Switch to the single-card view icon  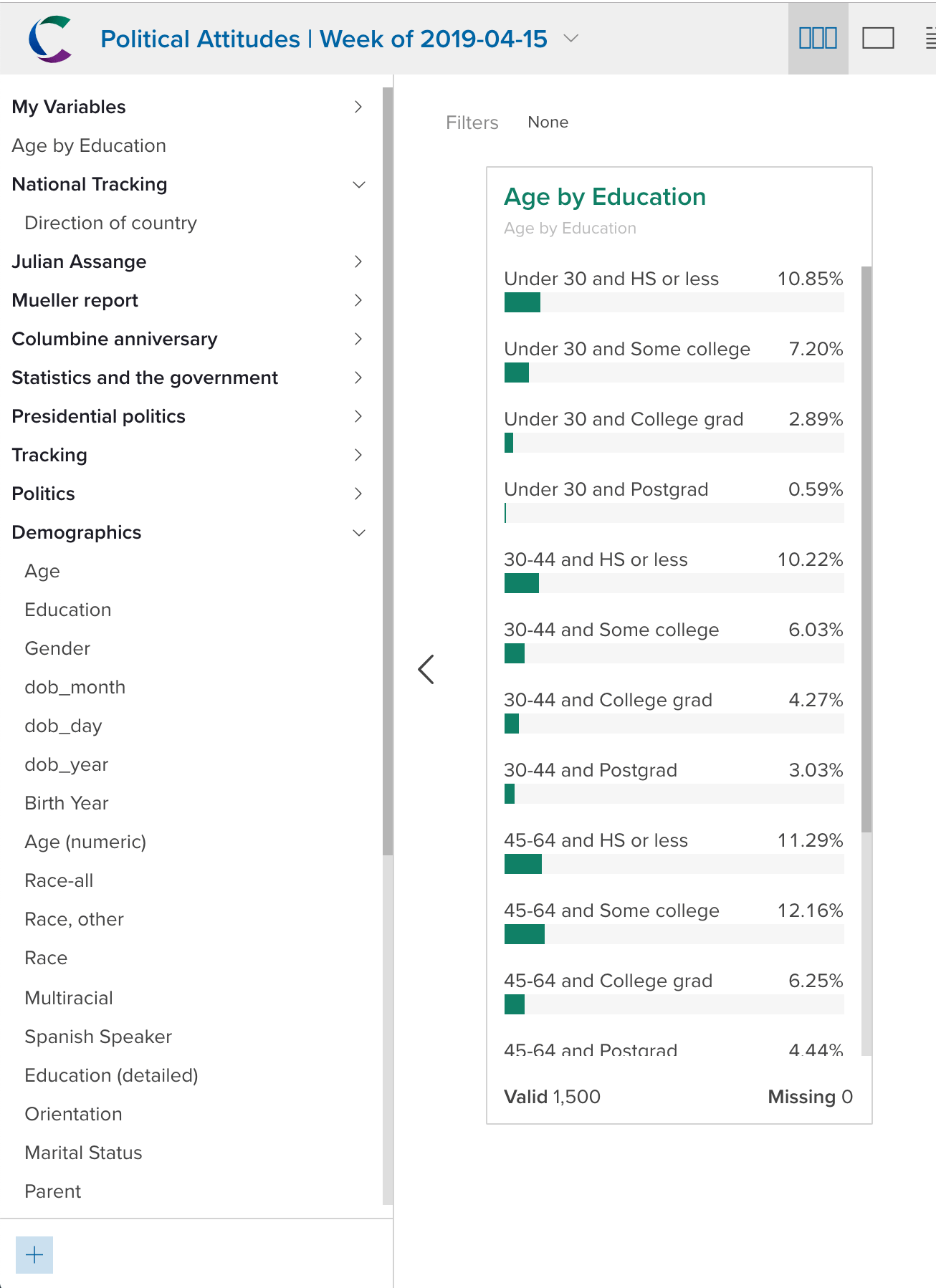click(878, 38)
